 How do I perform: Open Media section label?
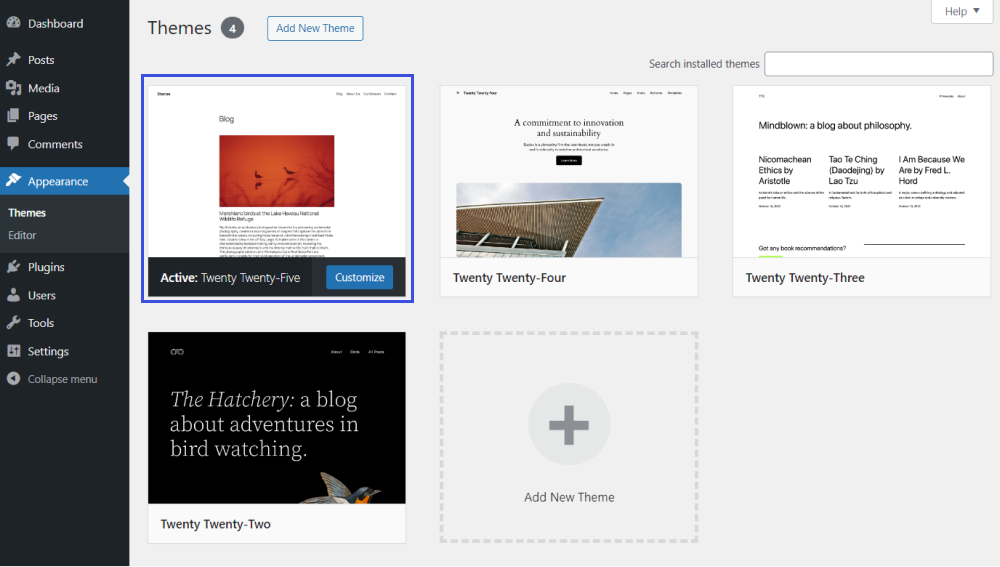(x=43, y=88)
